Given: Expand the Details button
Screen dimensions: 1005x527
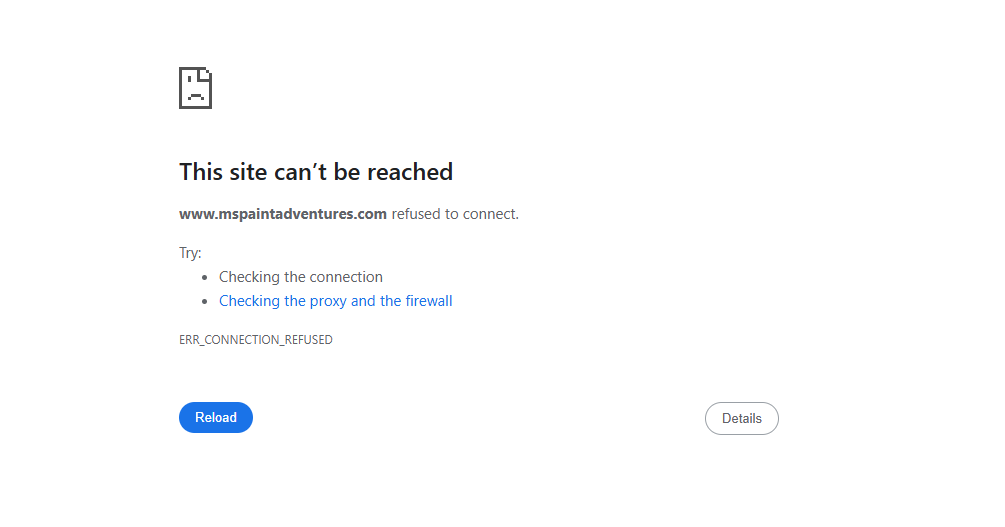Looking at the screenshot, I should point(741,418).
